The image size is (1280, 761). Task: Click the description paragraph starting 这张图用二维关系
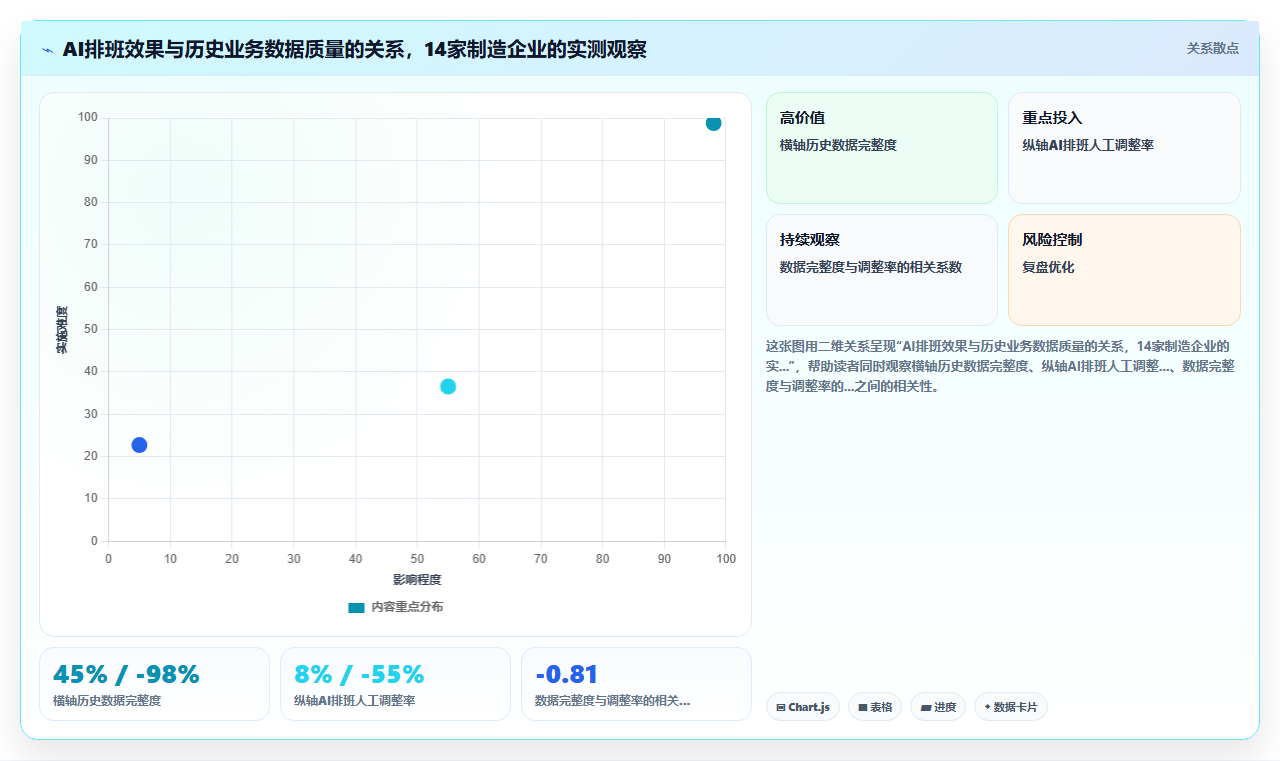(1000, 366)
